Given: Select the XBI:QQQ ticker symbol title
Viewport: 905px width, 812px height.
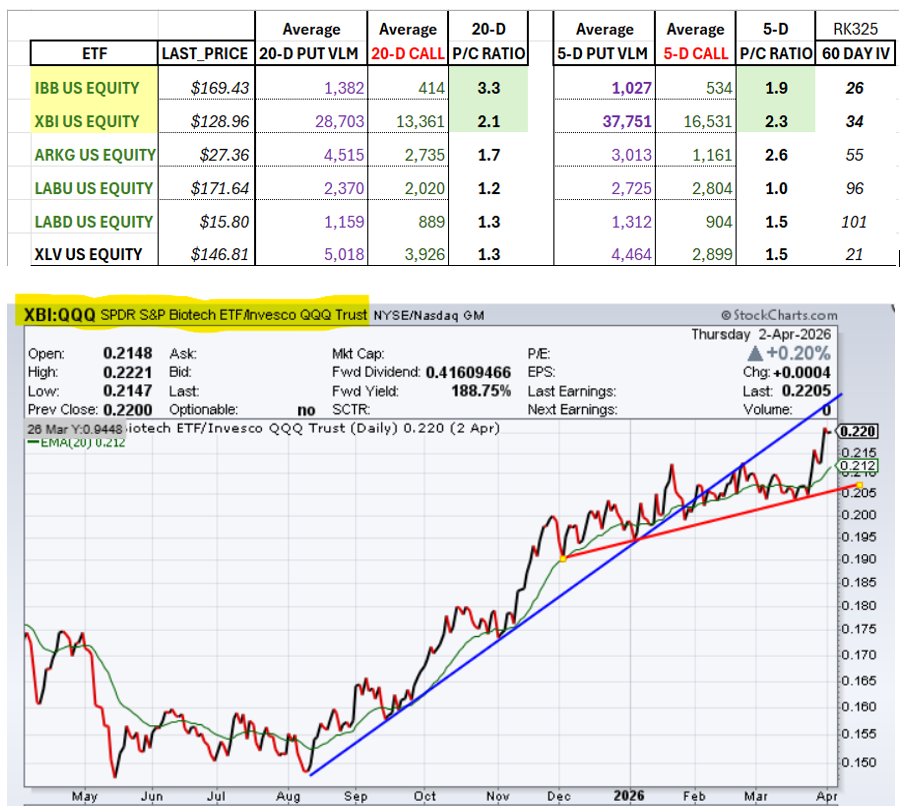Looking at the screenshot, I should (60, 315).
